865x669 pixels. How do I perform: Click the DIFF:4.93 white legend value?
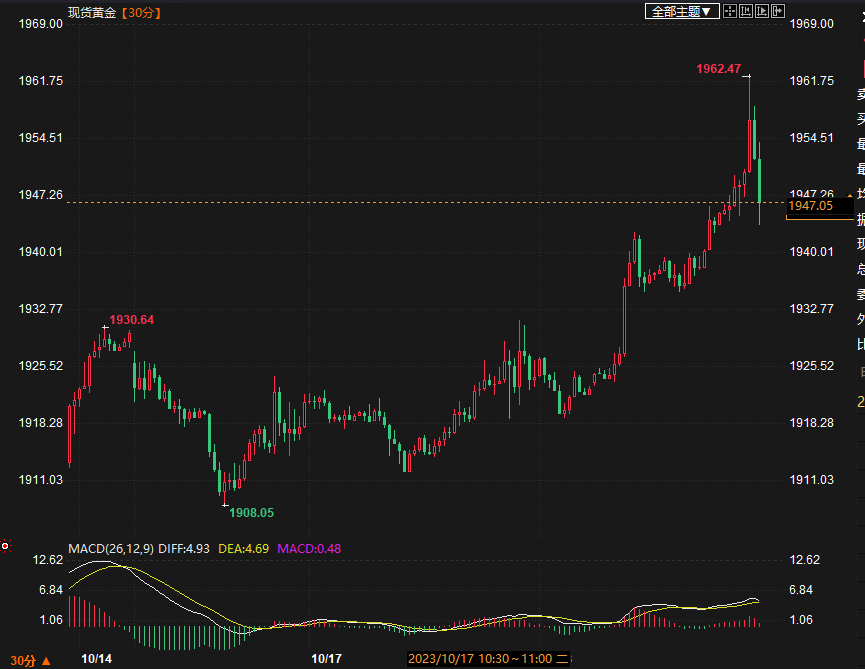click(184, 548)
